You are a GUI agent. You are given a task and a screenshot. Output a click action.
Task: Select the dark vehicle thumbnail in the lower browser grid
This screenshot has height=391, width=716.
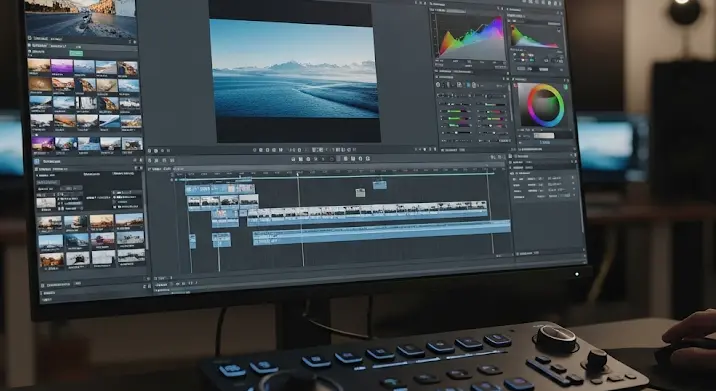pyautogui.click(x=78, y=259)
